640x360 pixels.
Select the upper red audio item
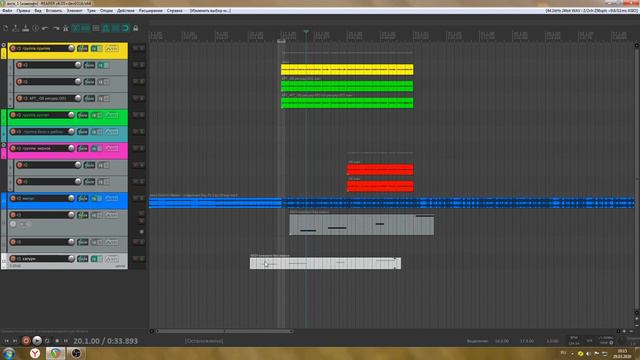coord(380,169)
